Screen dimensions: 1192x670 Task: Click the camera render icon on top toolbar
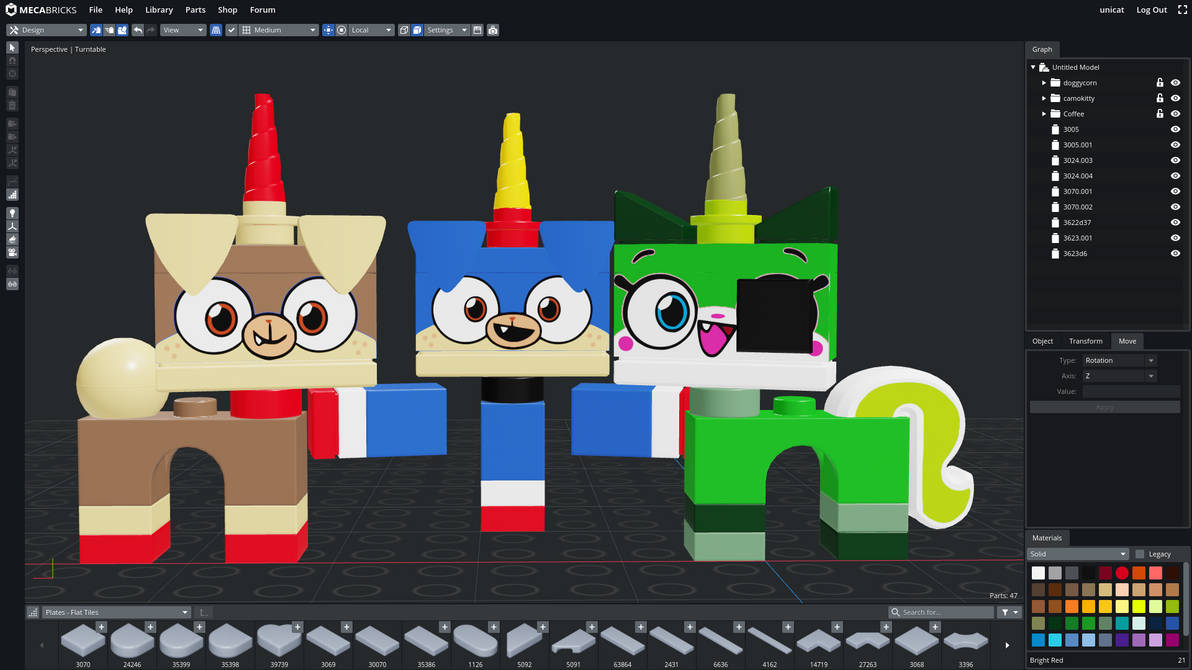[x=492, y=29]
